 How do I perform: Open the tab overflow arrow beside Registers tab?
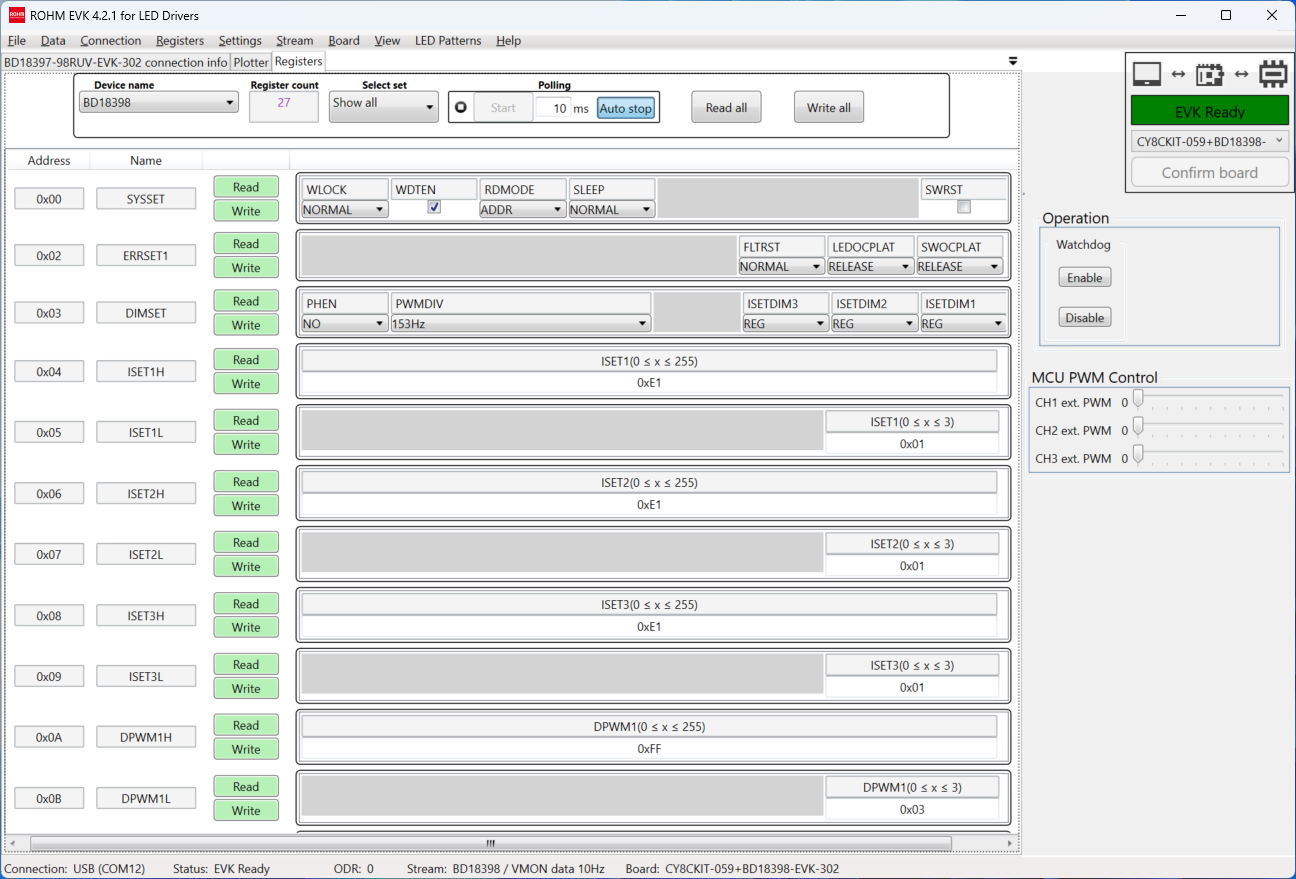(1013, 62)
